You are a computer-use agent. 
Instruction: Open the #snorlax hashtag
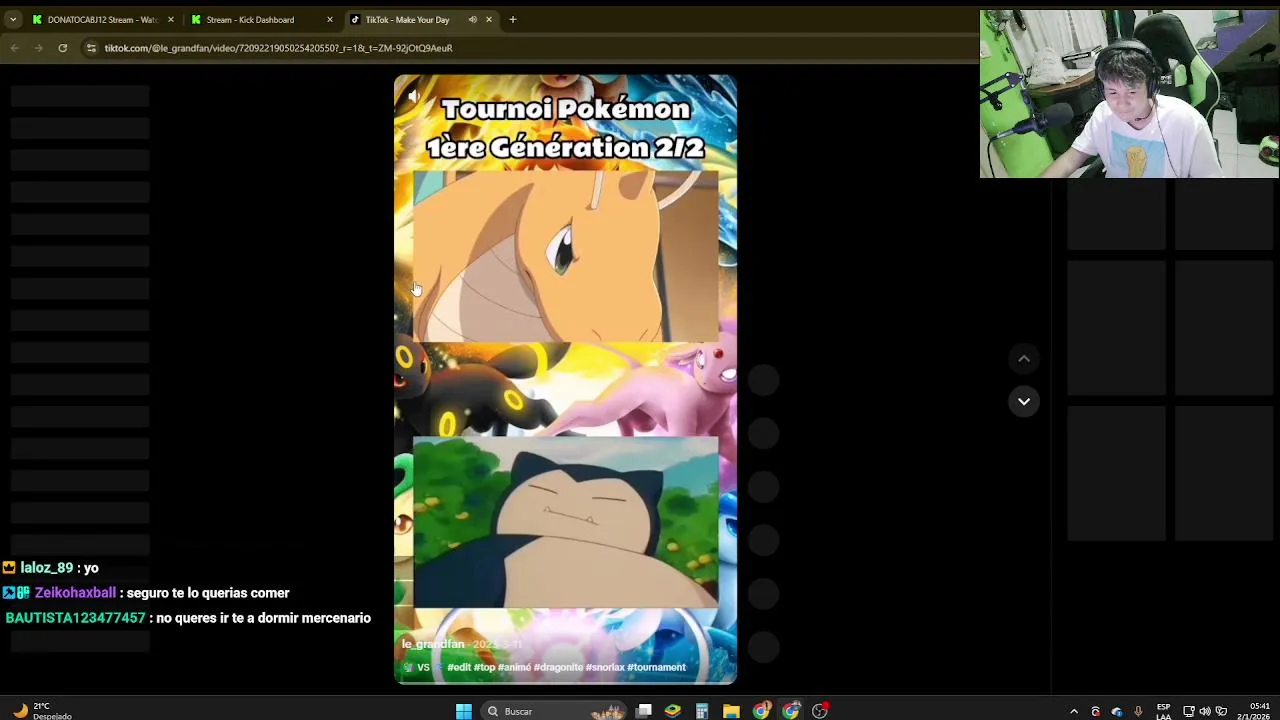pos(605,667)
